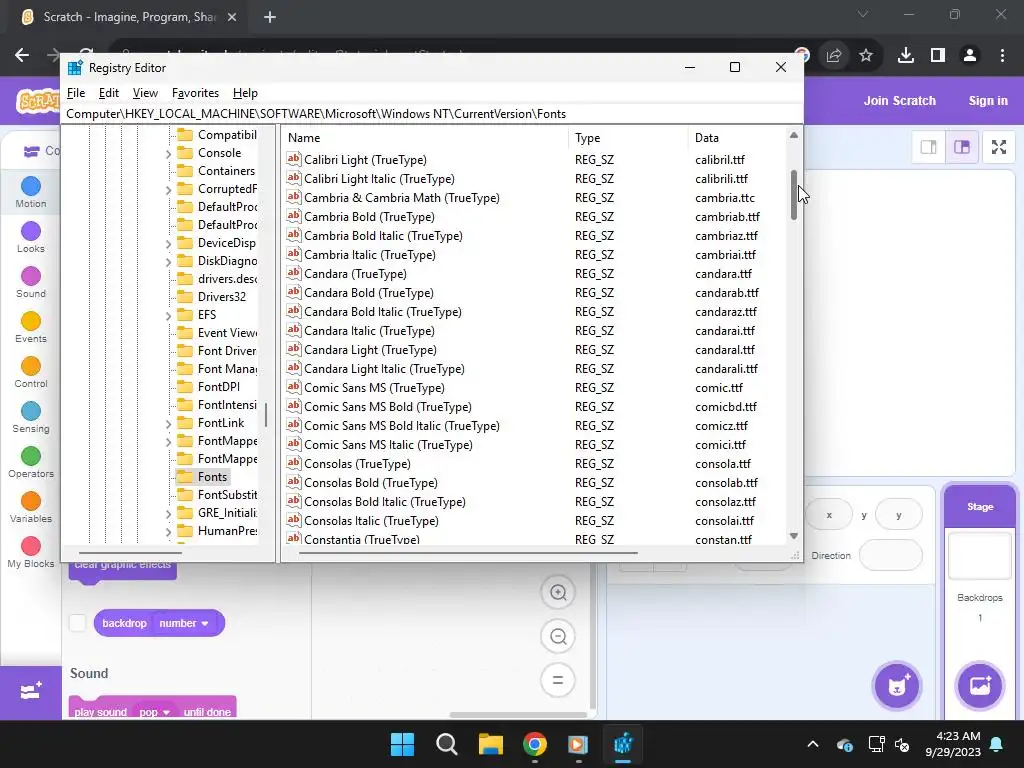The image size is (1024, 768).
Task: Open a new Chrome tab
Action: point(270,17)
